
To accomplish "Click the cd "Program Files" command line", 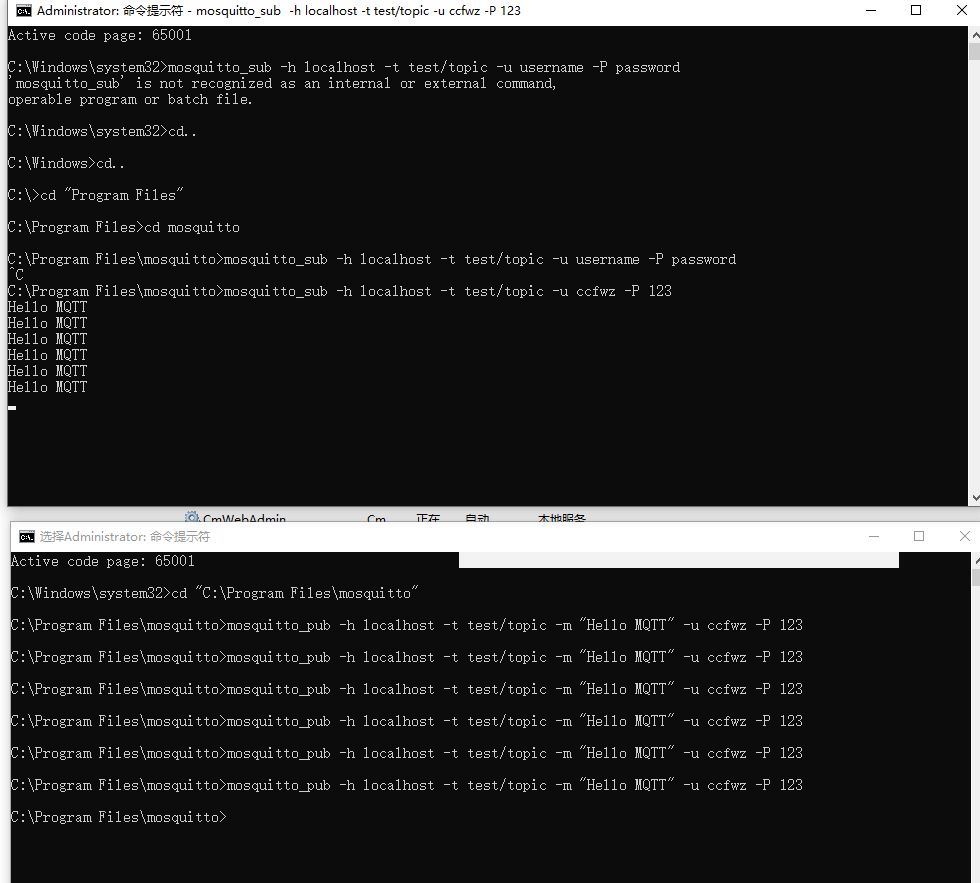I will click(96, 196).
